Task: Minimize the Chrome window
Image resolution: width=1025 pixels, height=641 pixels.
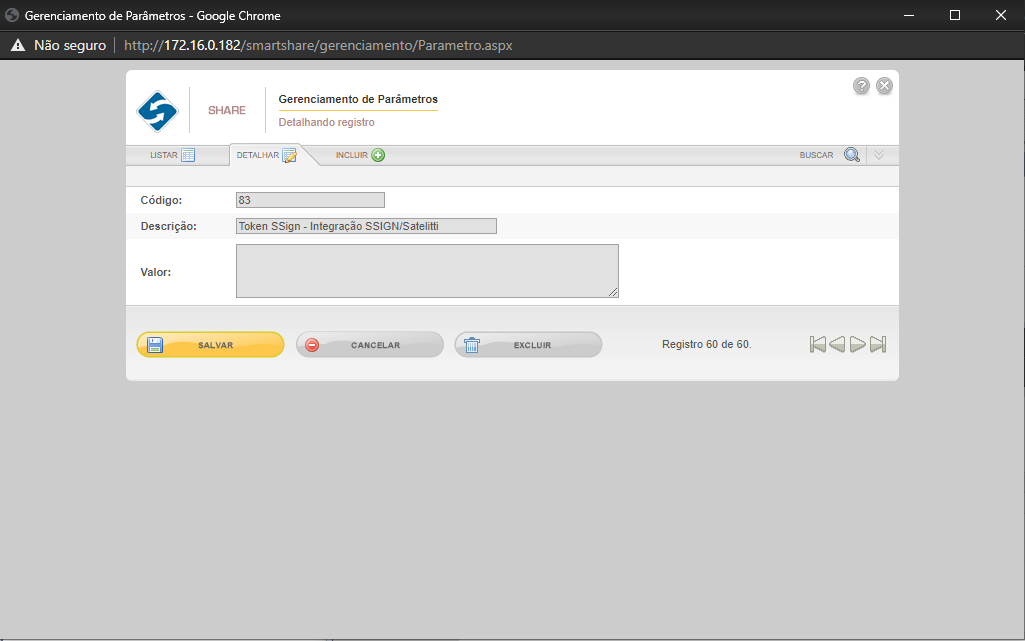Action: (909, 15)
